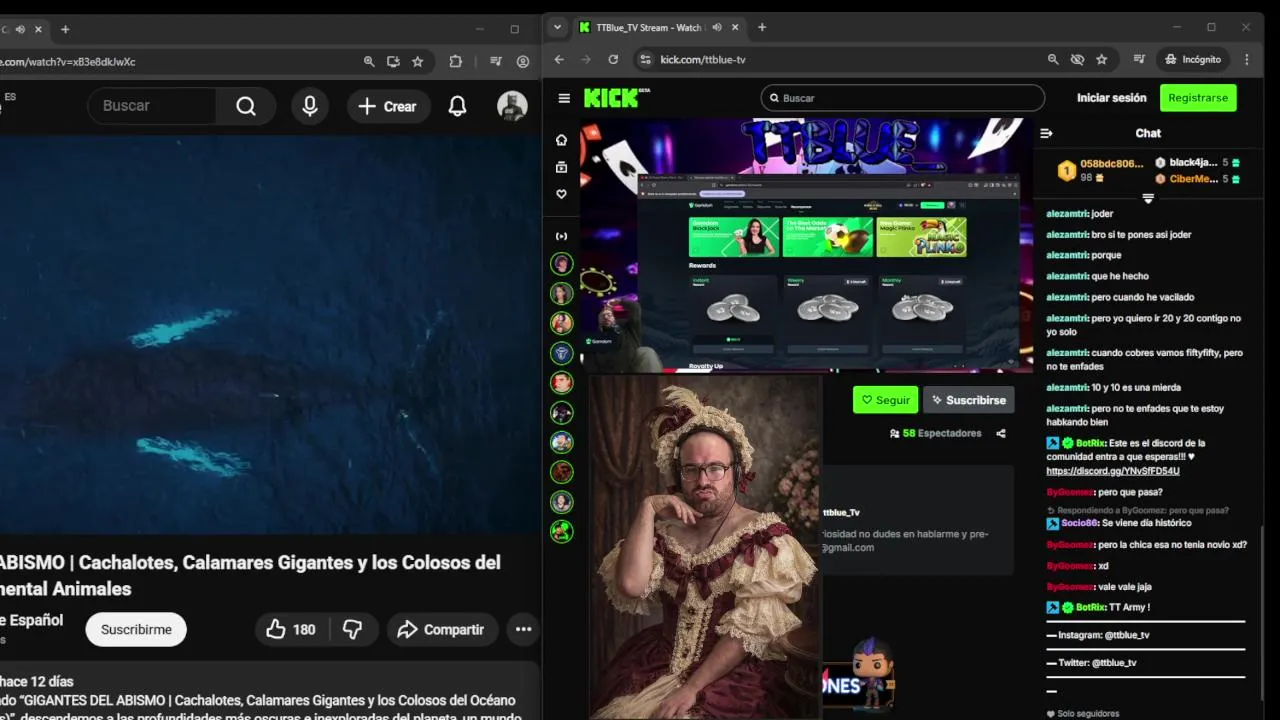Click share icon next to Espectadores
This screenshot has height=720, width=1280.
(1001, 433)
